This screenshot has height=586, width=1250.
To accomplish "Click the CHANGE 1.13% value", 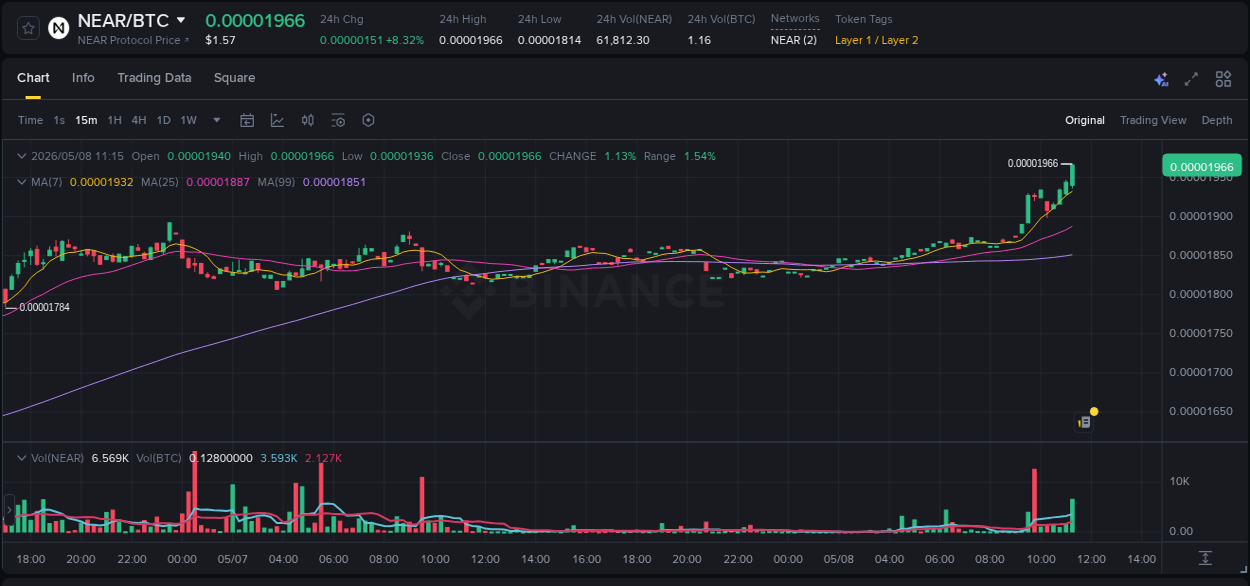I will point(620,156).
